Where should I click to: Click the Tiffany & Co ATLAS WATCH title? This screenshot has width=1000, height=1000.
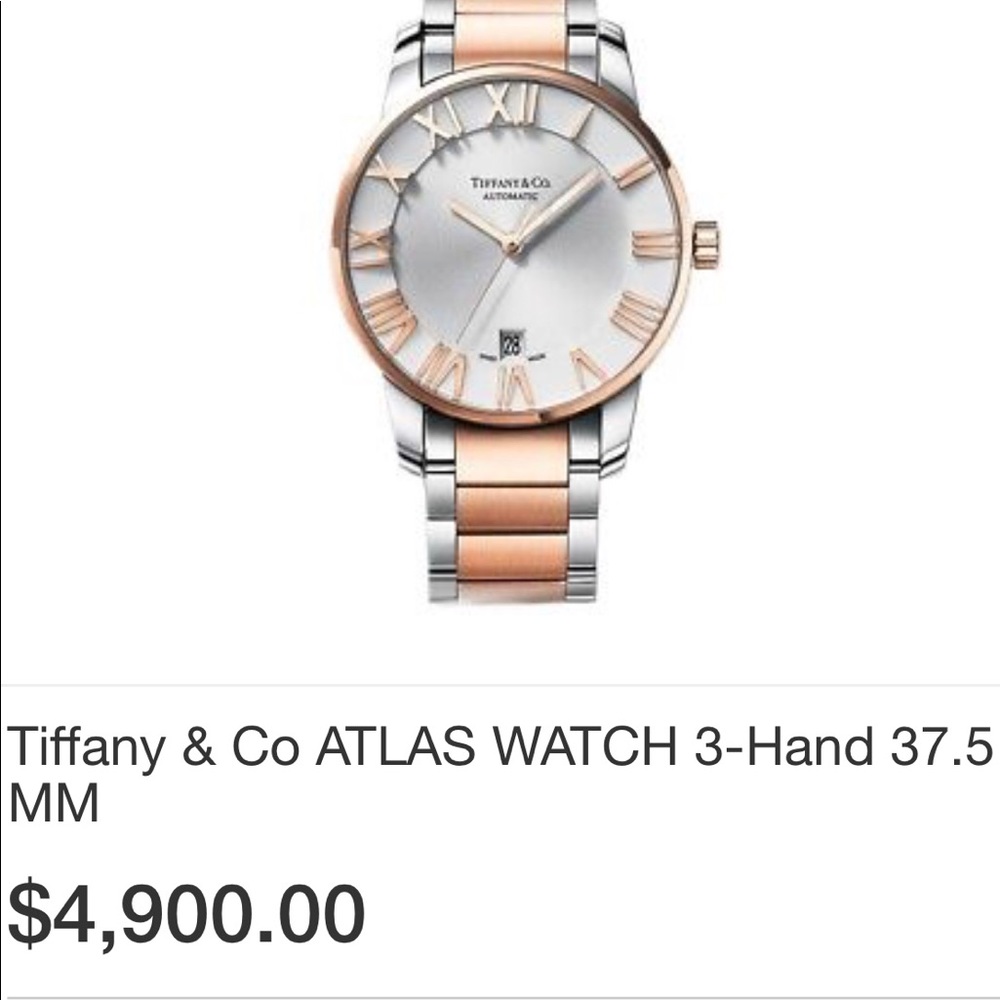pos(499,773)
